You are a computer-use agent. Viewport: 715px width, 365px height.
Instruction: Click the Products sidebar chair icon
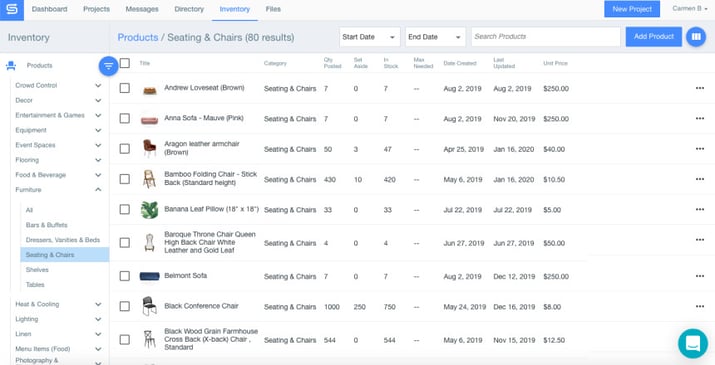tap(11, 66)
